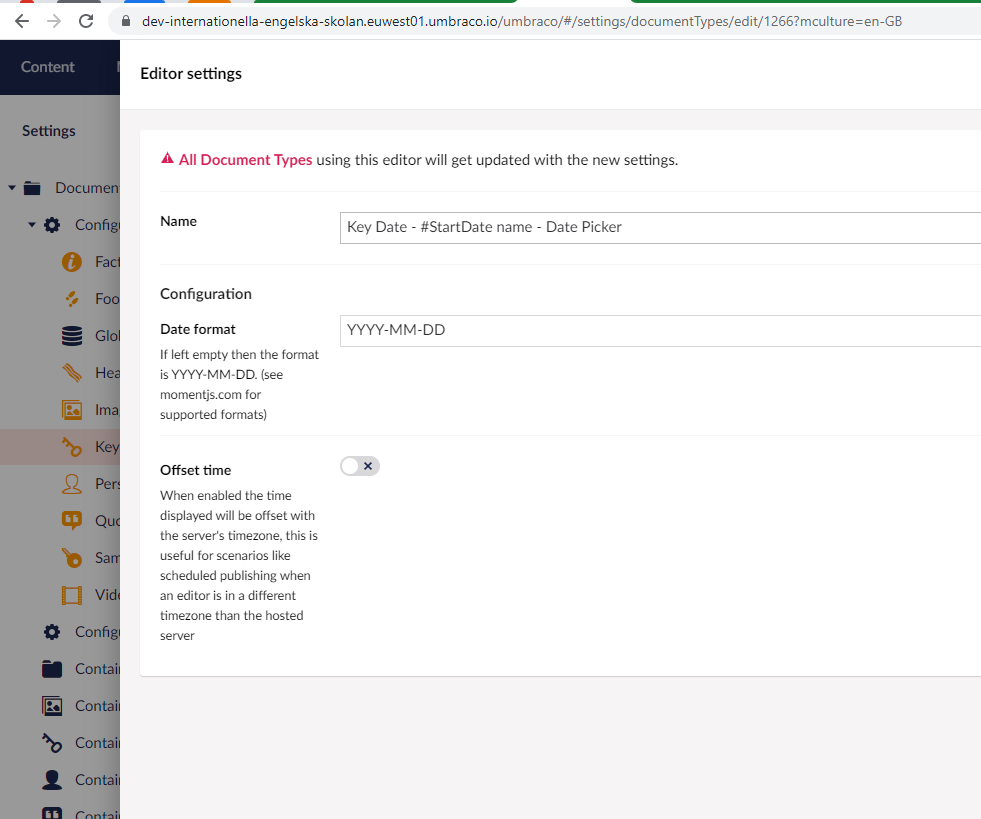Screen dimensions: 981x819
Task: Click the browser back navigation arrow
Action: pos(21,20)
